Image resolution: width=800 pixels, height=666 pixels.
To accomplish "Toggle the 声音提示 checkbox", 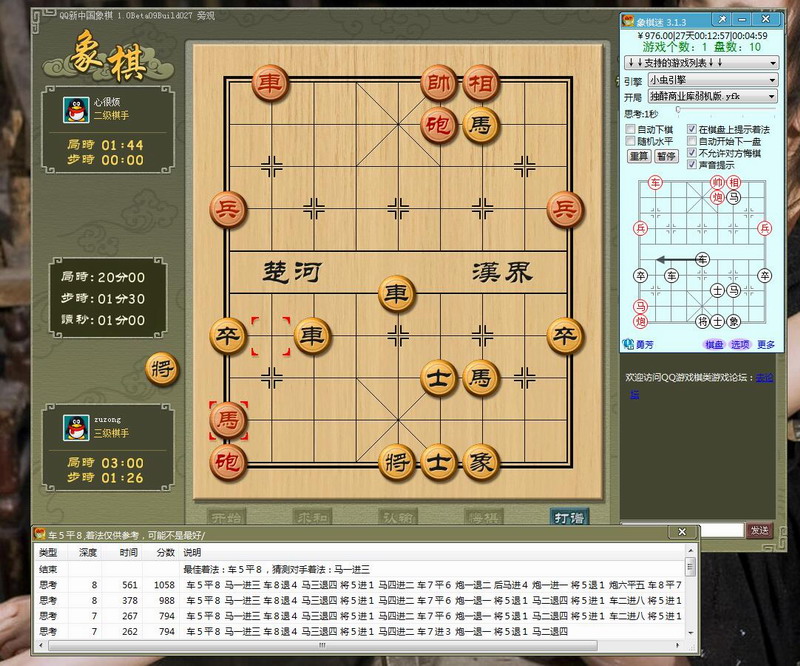I will pyautogui.click(x=692, y=164).
